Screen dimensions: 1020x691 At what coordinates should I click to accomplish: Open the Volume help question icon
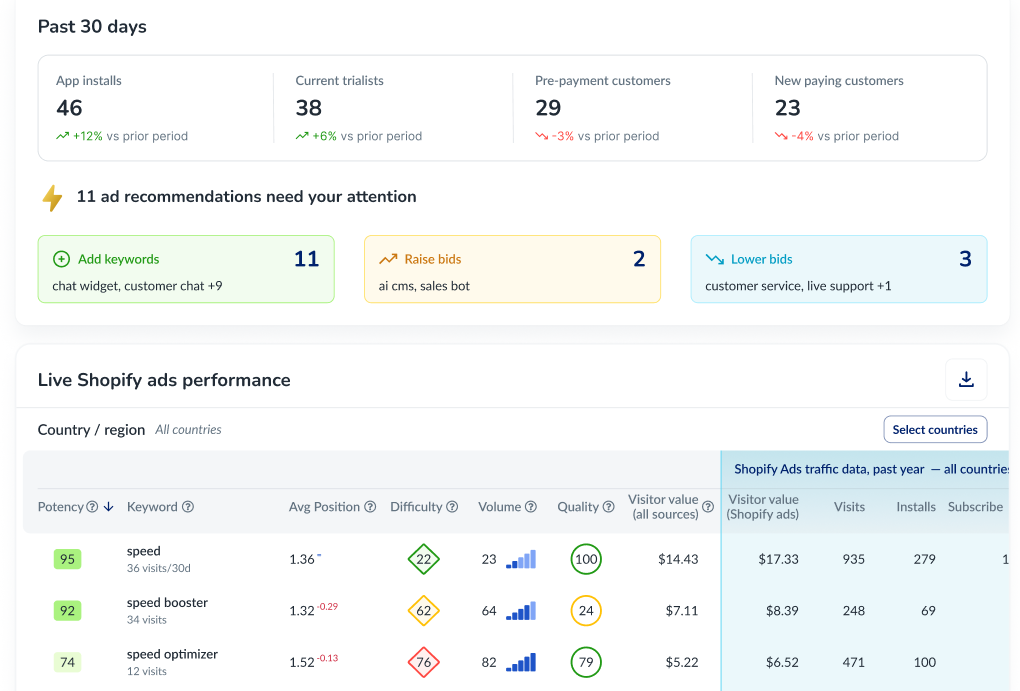531,507
